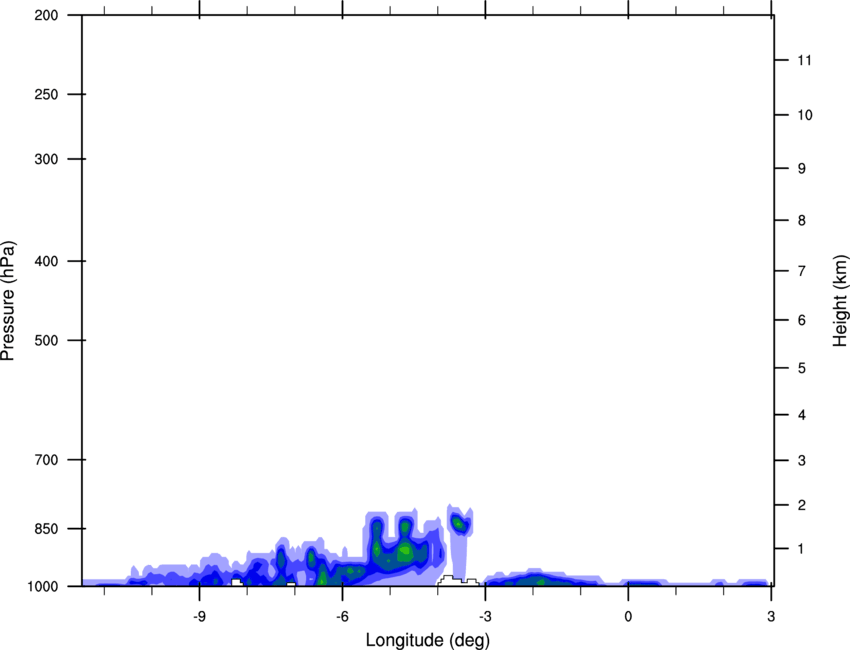Click the isolated contour blob near 850 hPa
Image resolution: width=850 pixels, height=650 pixels.
pos(460,523)
